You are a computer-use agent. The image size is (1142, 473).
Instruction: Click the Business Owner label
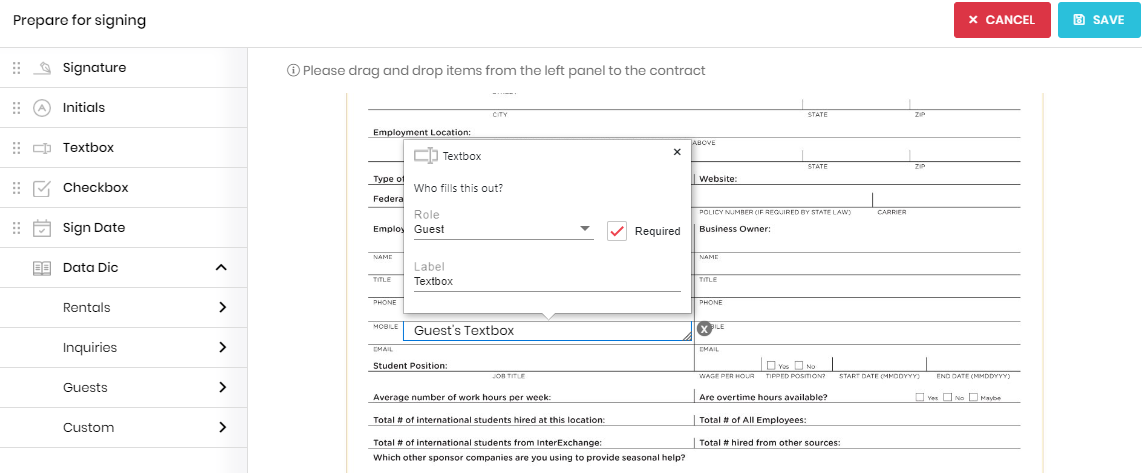click(735, 229)
